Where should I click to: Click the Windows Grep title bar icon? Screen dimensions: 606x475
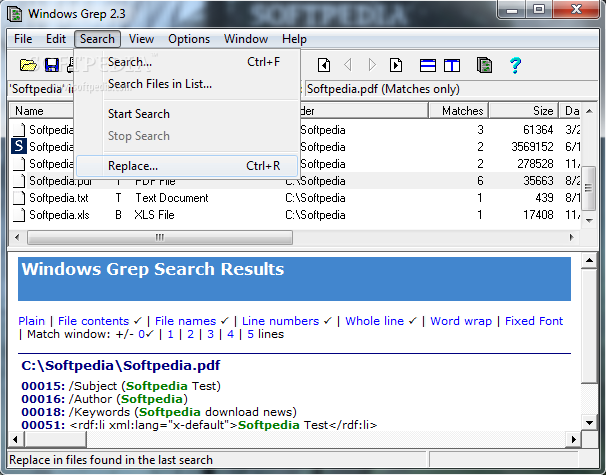(x=16, y=14)
